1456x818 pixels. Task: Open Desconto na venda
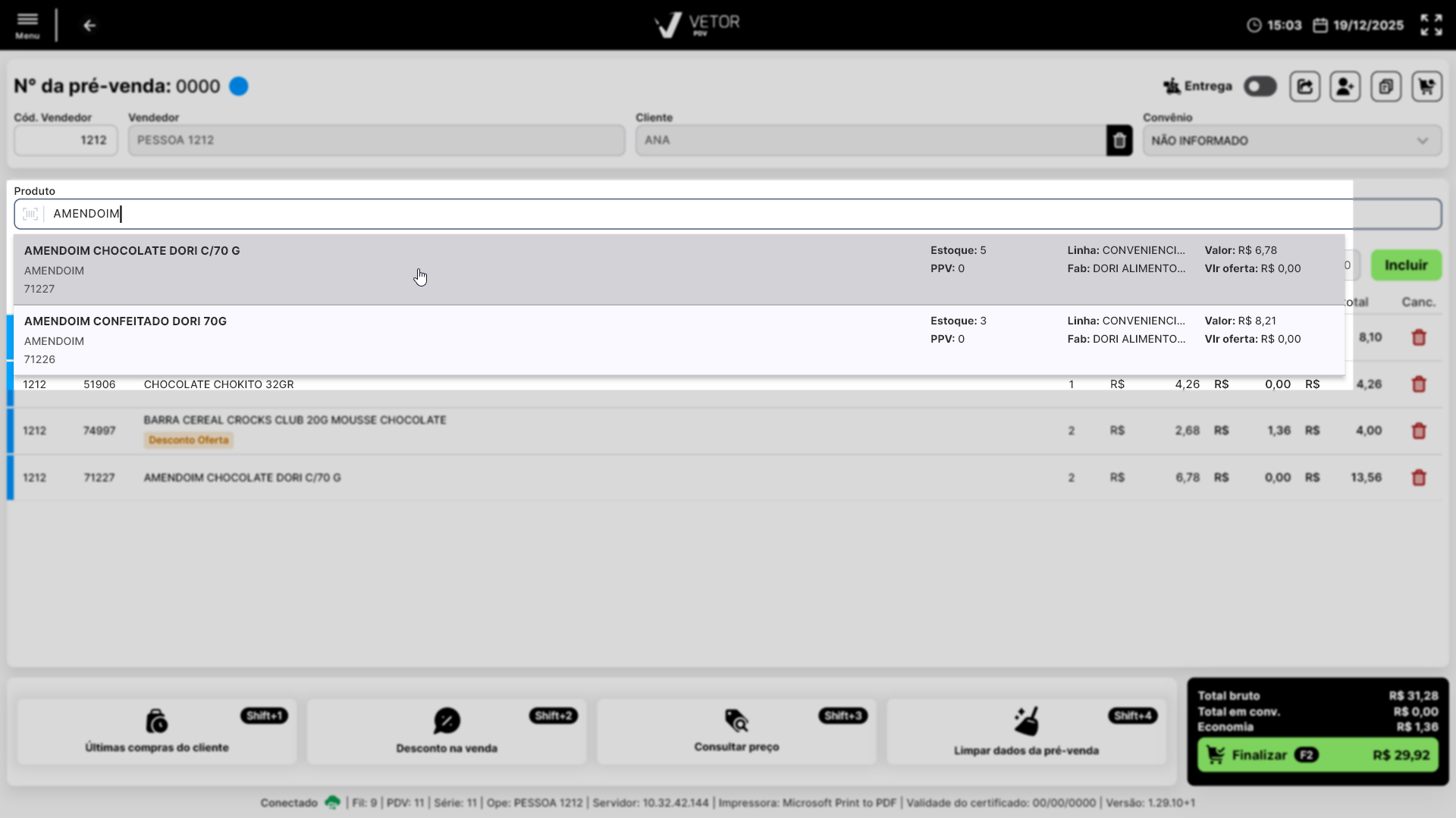[x=447, y=732]
